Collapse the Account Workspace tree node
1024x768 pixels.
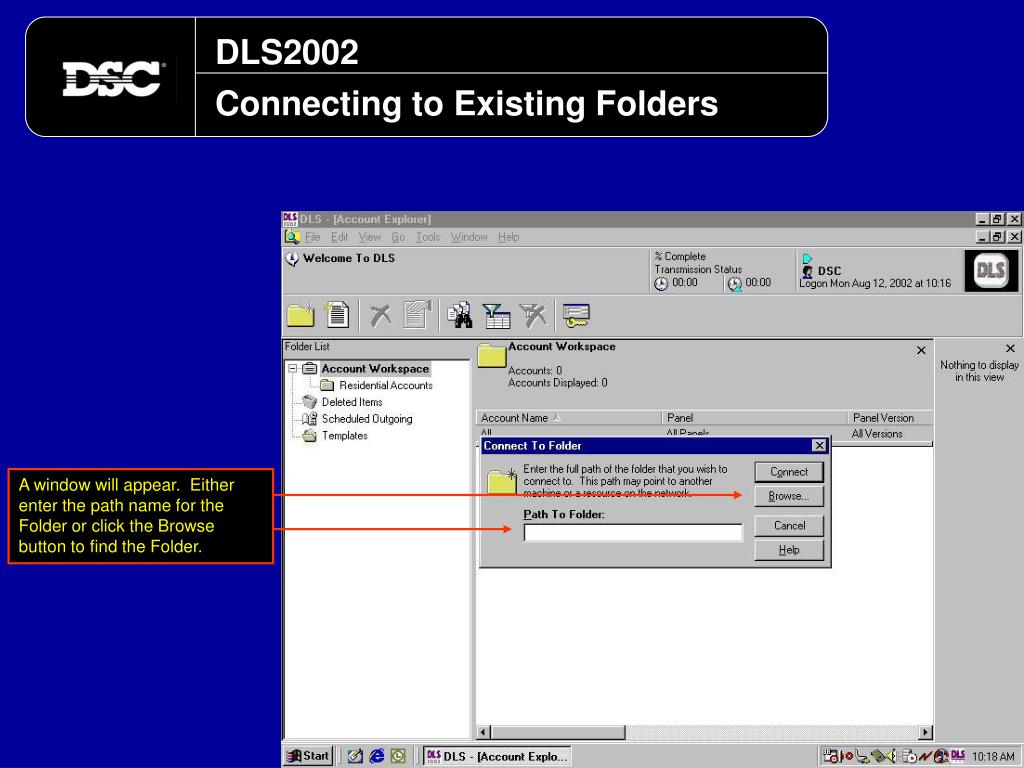click(x=293, y=368)
